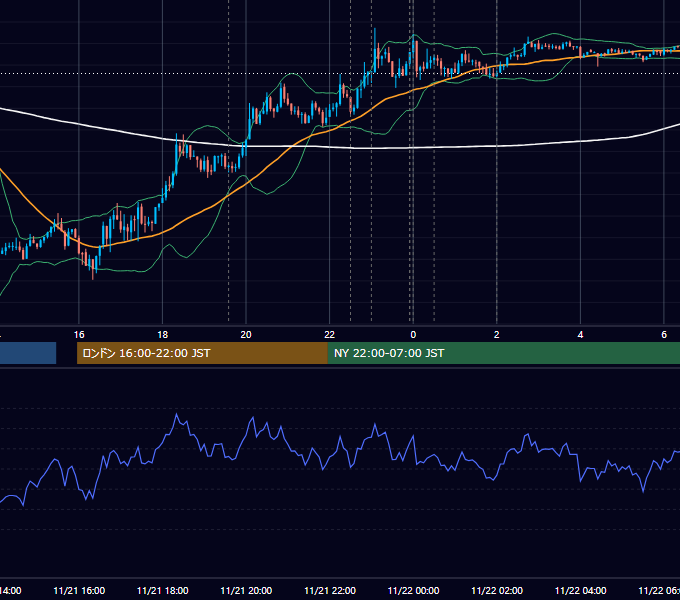Click the 11/21 20:00 date label
This screenshot has height=600, width=680.
(246, 590)
